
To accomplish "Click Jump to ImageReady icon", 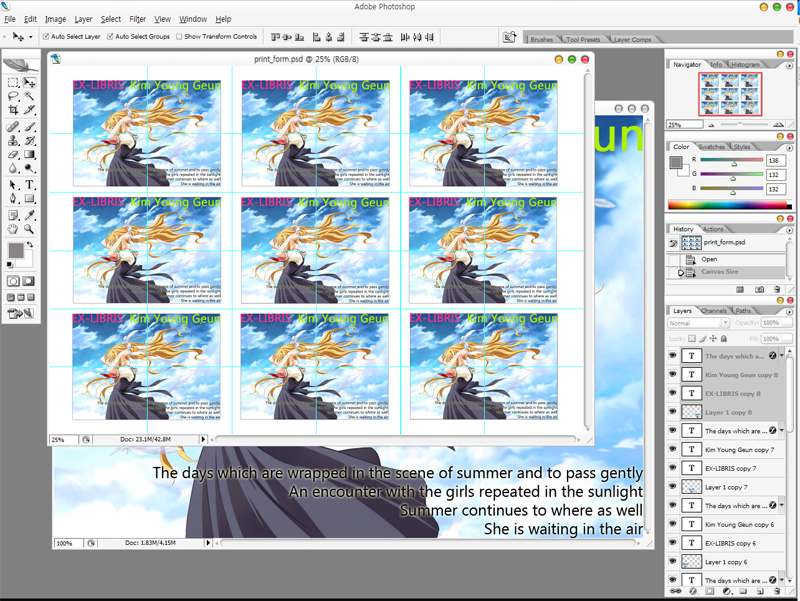I will click(x=21, y=313).
